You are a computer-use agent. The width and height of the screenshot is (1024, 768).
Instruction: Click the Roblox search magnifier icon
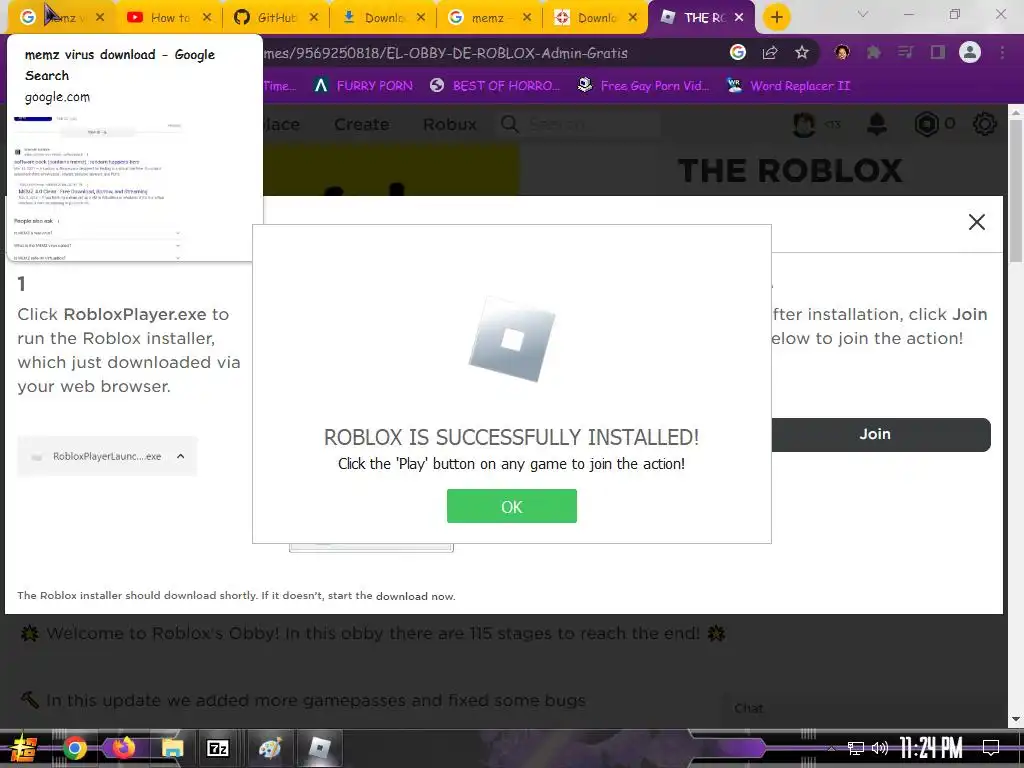pos(510,124)
